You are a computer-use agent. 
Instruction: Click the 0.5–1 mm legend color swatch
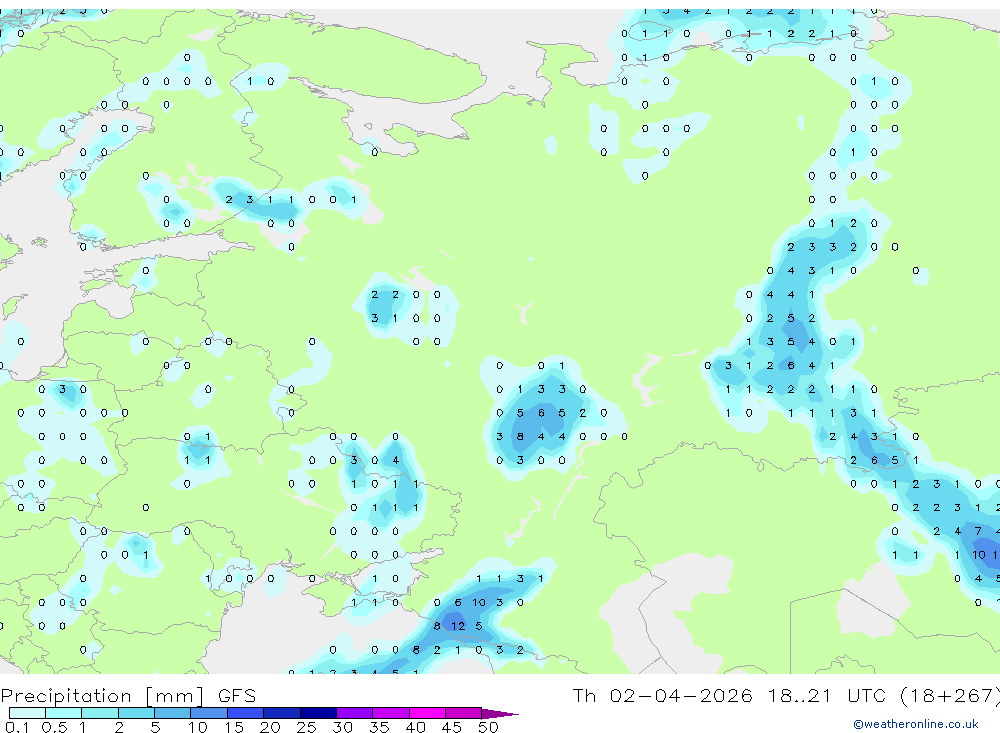(64, 713)
